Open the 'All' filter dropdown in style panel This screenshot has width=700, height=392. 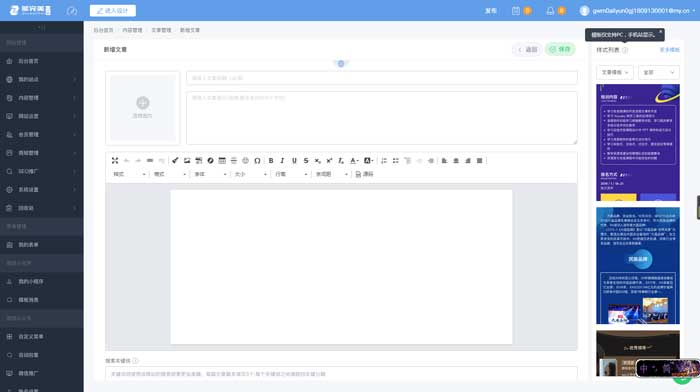pos(659,72)
